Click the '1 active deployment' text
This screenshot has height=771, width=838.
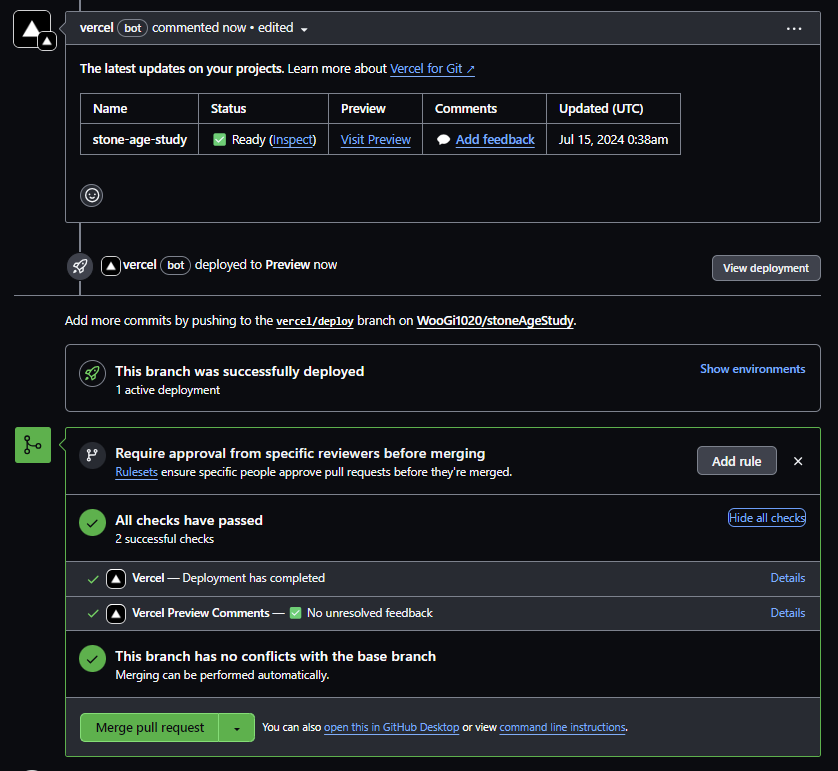pos(168,391)
